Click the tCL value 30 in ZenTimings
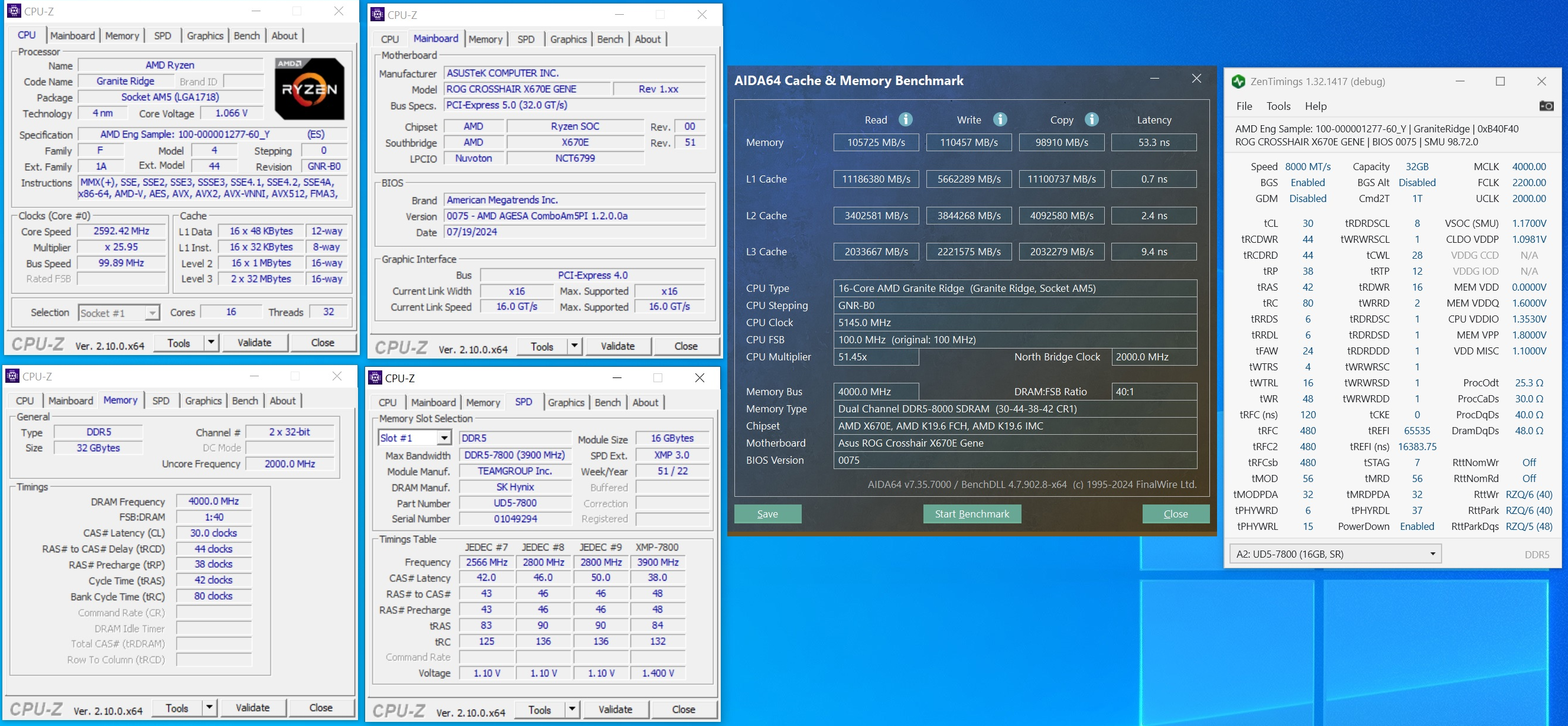1568x726 pixels. [1307, 223]
